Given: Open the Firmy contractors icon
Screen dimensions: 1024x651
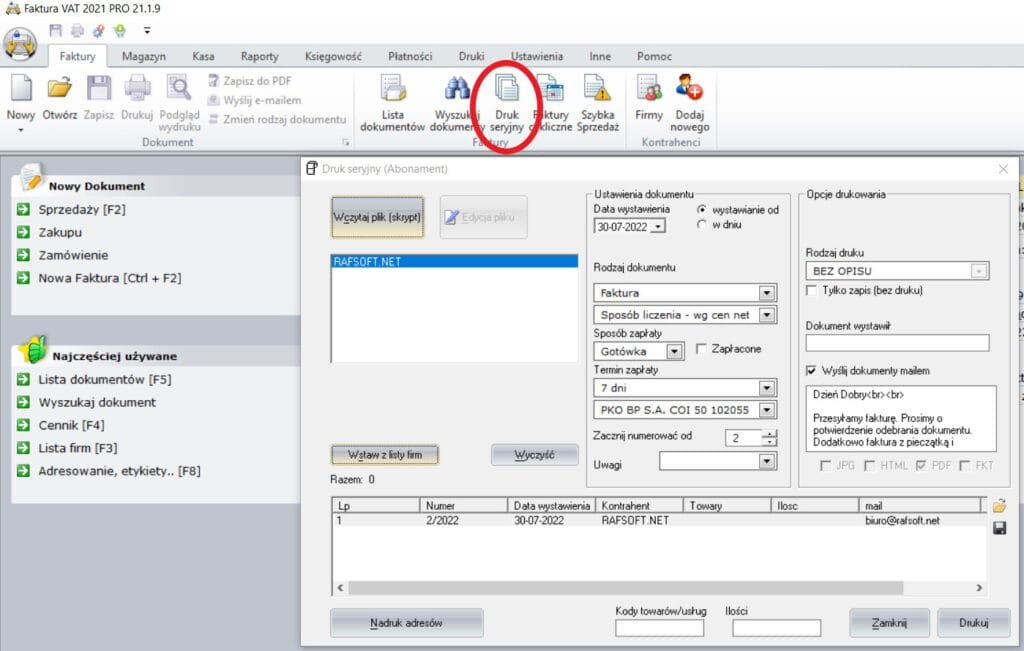Looking at the screenshot, I should [649, 90].
